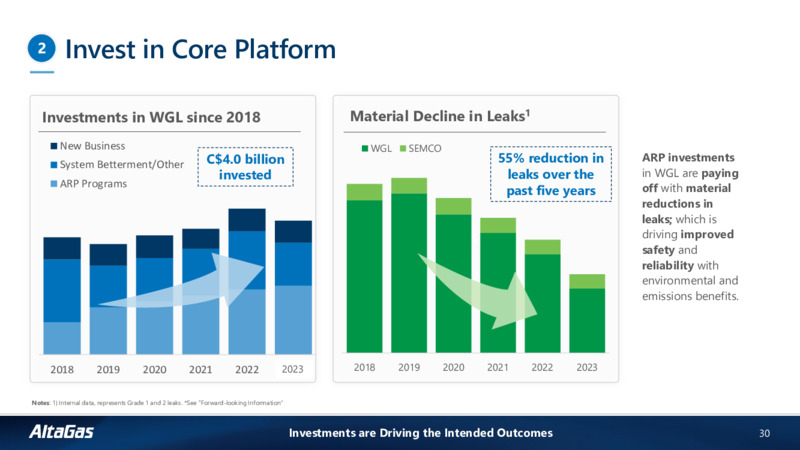Viewport: 800px width, 450px height.
Task: Click the Material Decline in Leaks heading
Action: pos(440,116)
